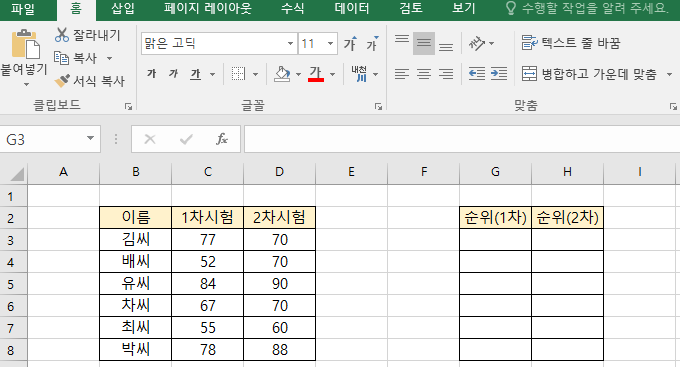Viewport: 680px width, 367px height.
Task: Select cell containing 84
Action: click(208, 284)
